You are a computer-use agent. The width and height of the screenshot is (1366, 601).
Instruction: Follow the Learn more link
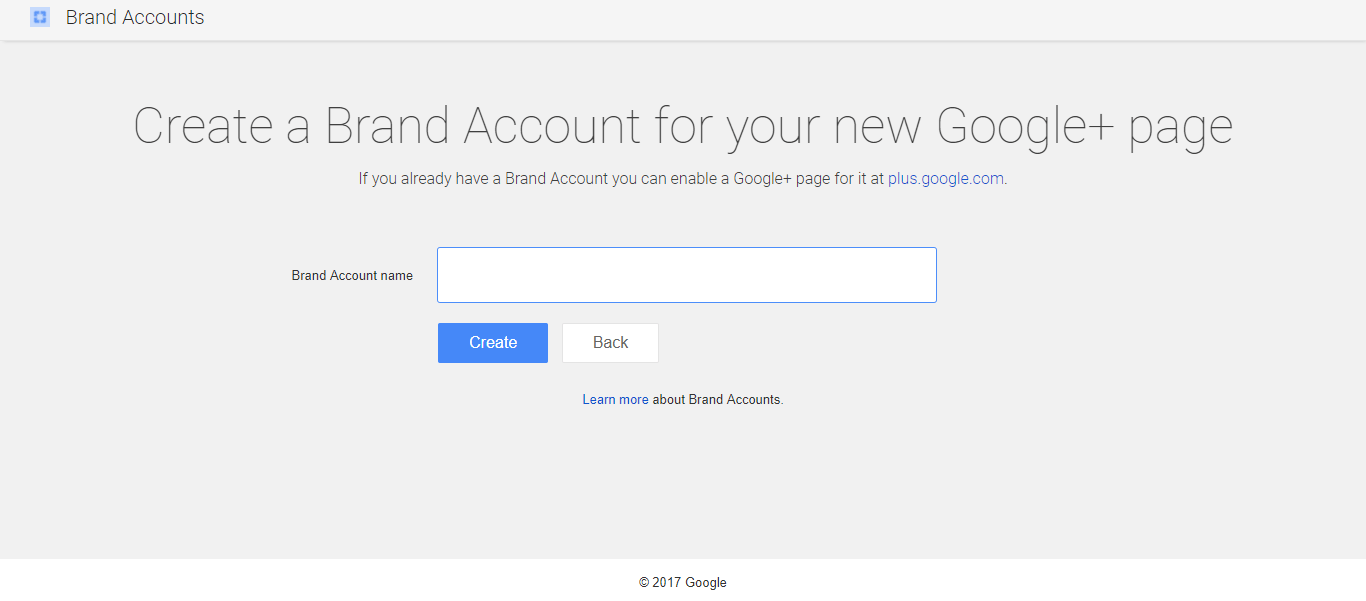pos(616,399)
